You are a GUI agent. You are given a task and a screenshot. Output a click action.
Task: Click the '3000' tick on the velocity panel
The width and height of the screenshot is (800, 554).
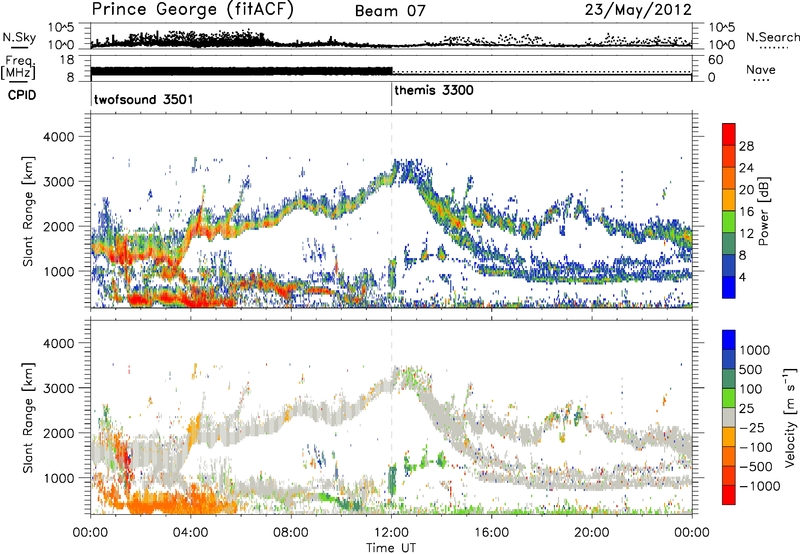[x=59, y=388]
